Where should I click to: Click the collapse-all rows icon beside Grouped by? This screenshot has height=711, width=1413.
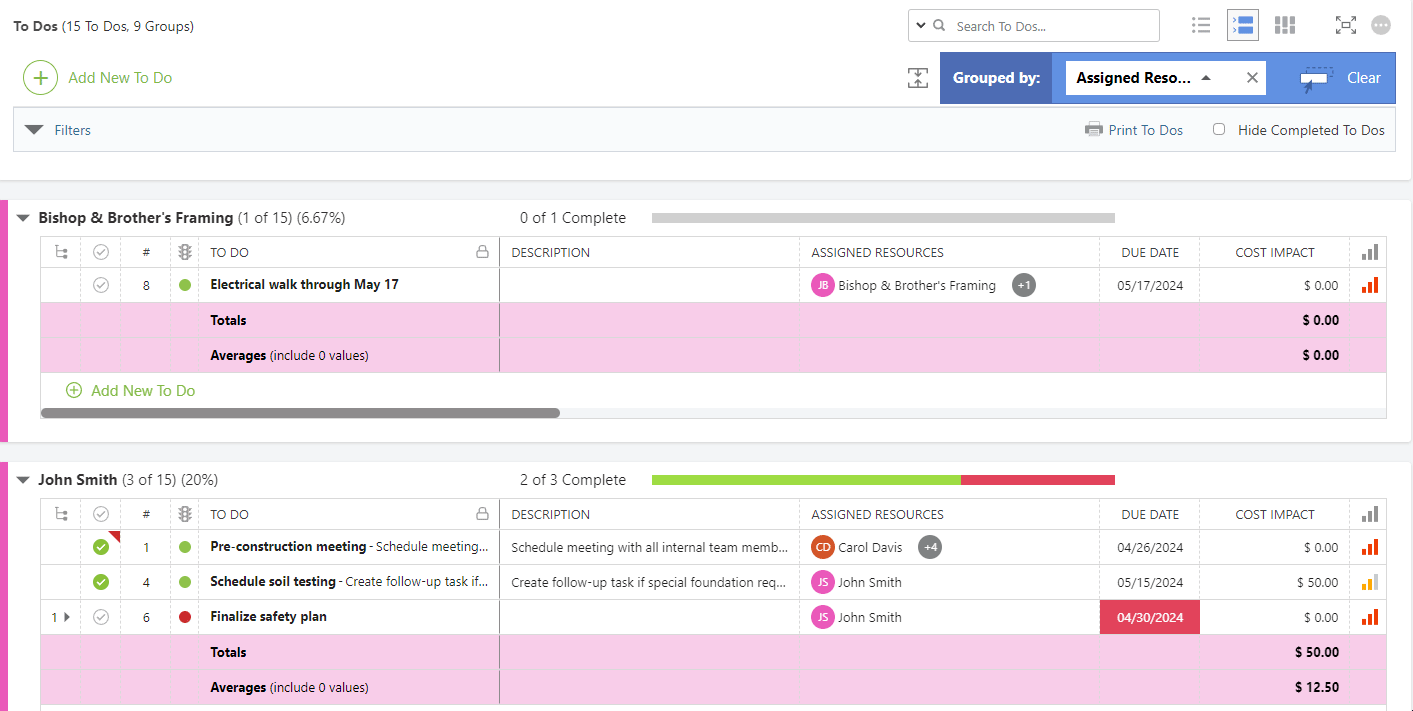point(917,77)
